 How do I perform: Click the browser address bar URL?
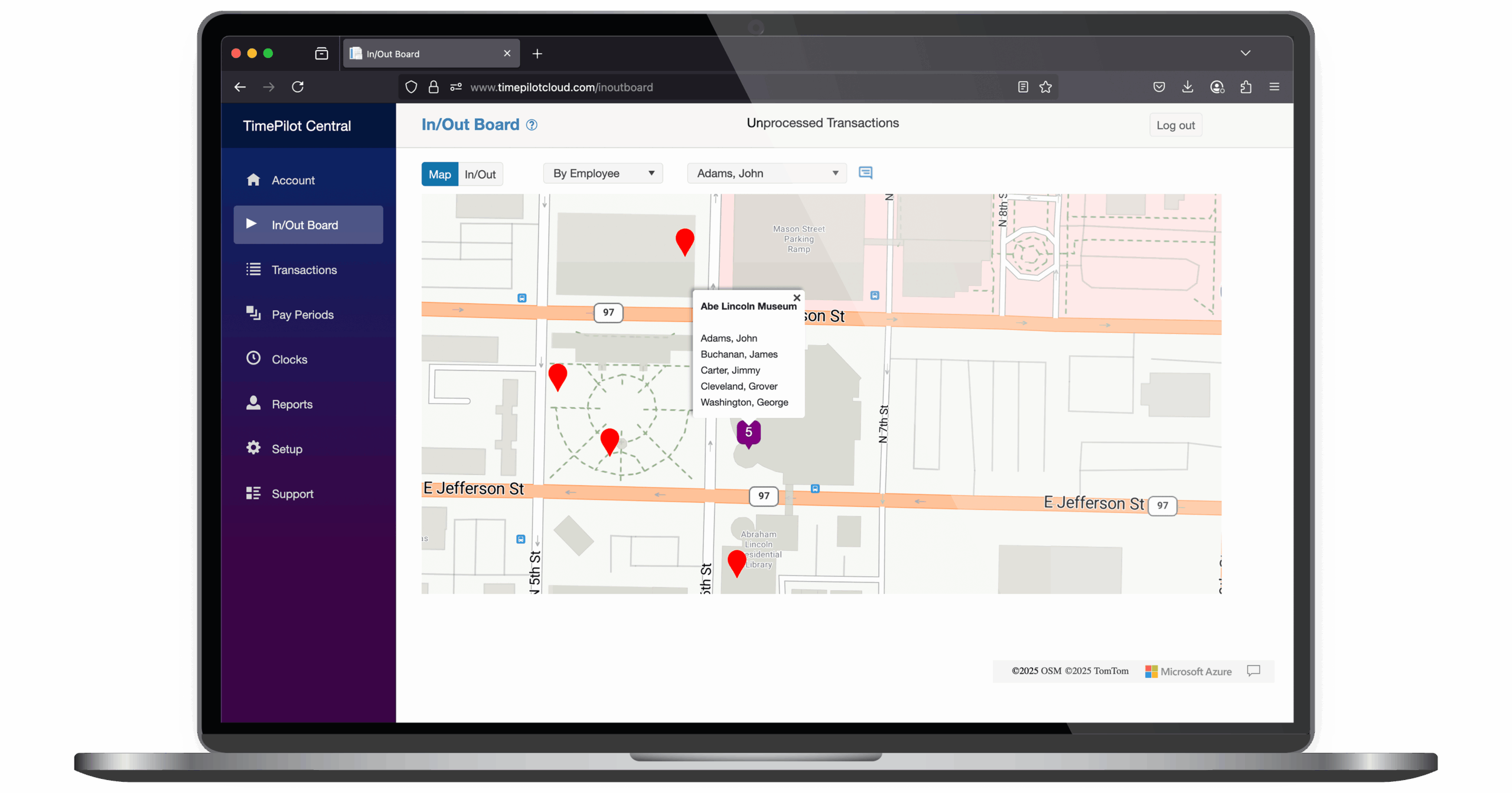(x=561, y=87)
